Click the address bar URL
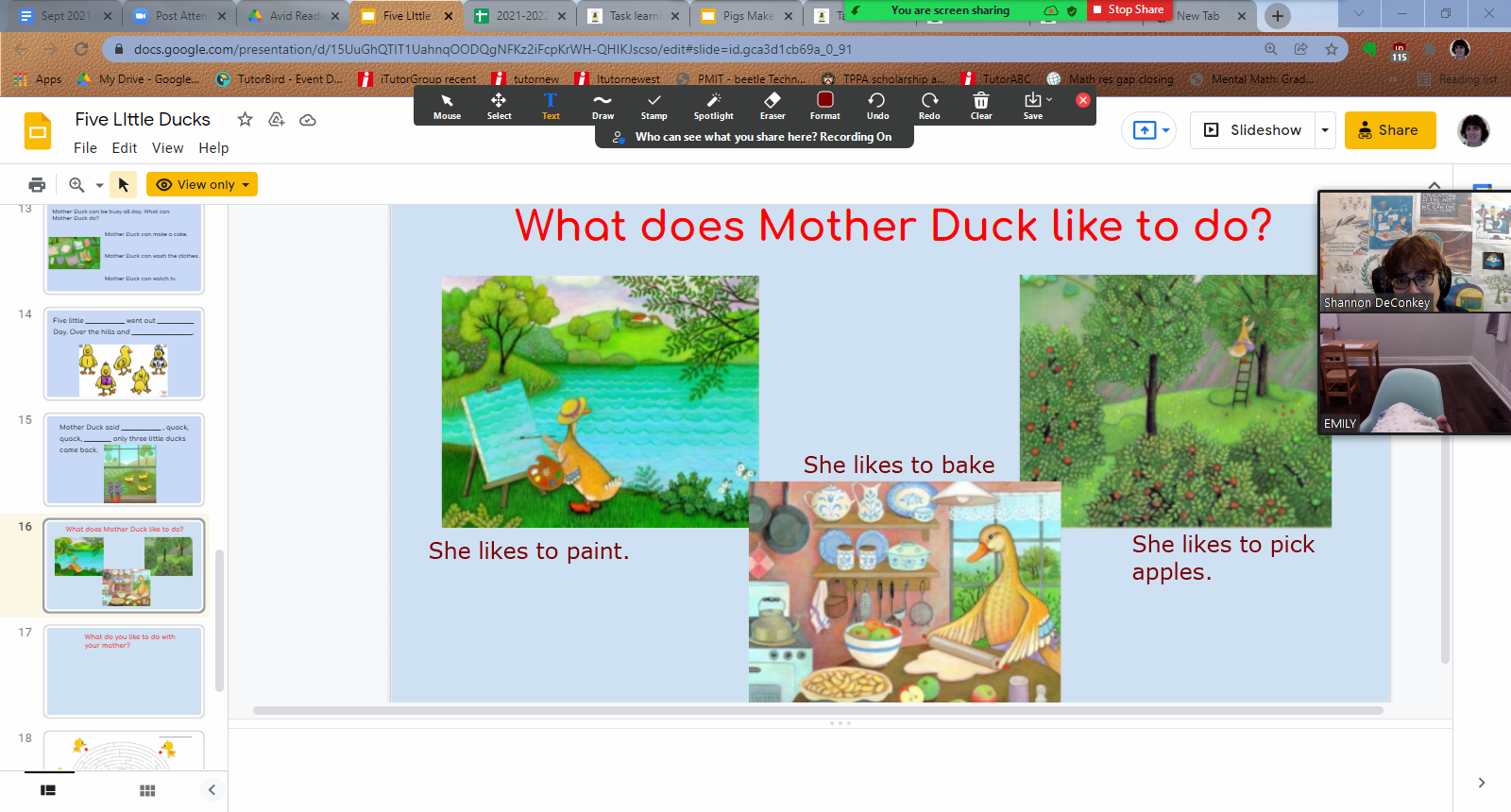The image size is (1511, 812). pyautogui.click(x=491, y=49)
